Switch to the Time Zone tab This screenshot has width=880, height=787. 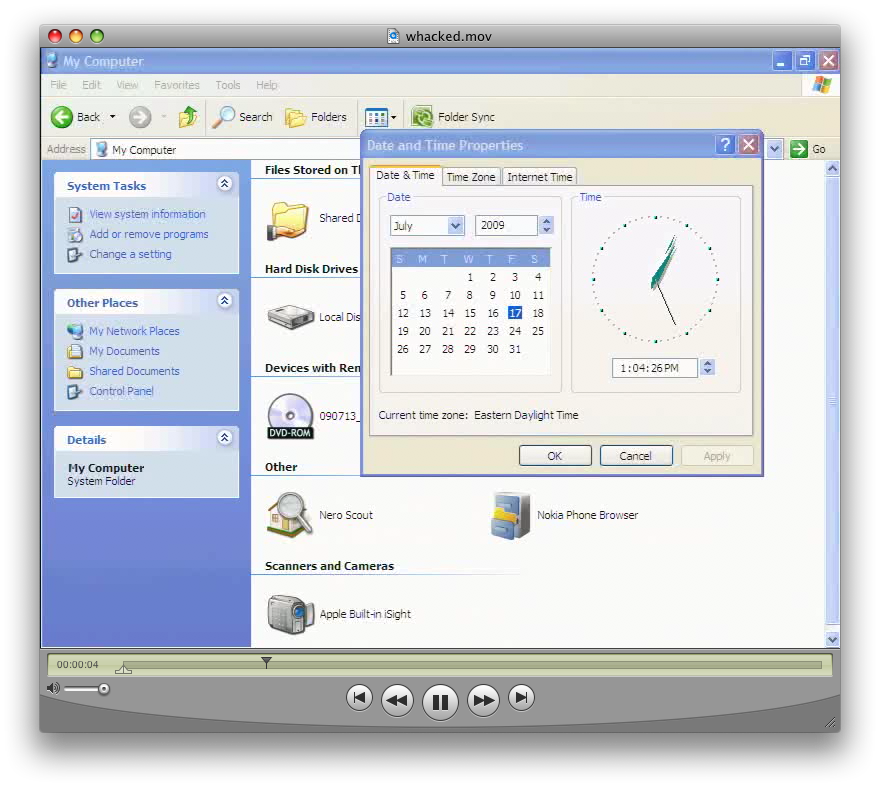(470, 177)
